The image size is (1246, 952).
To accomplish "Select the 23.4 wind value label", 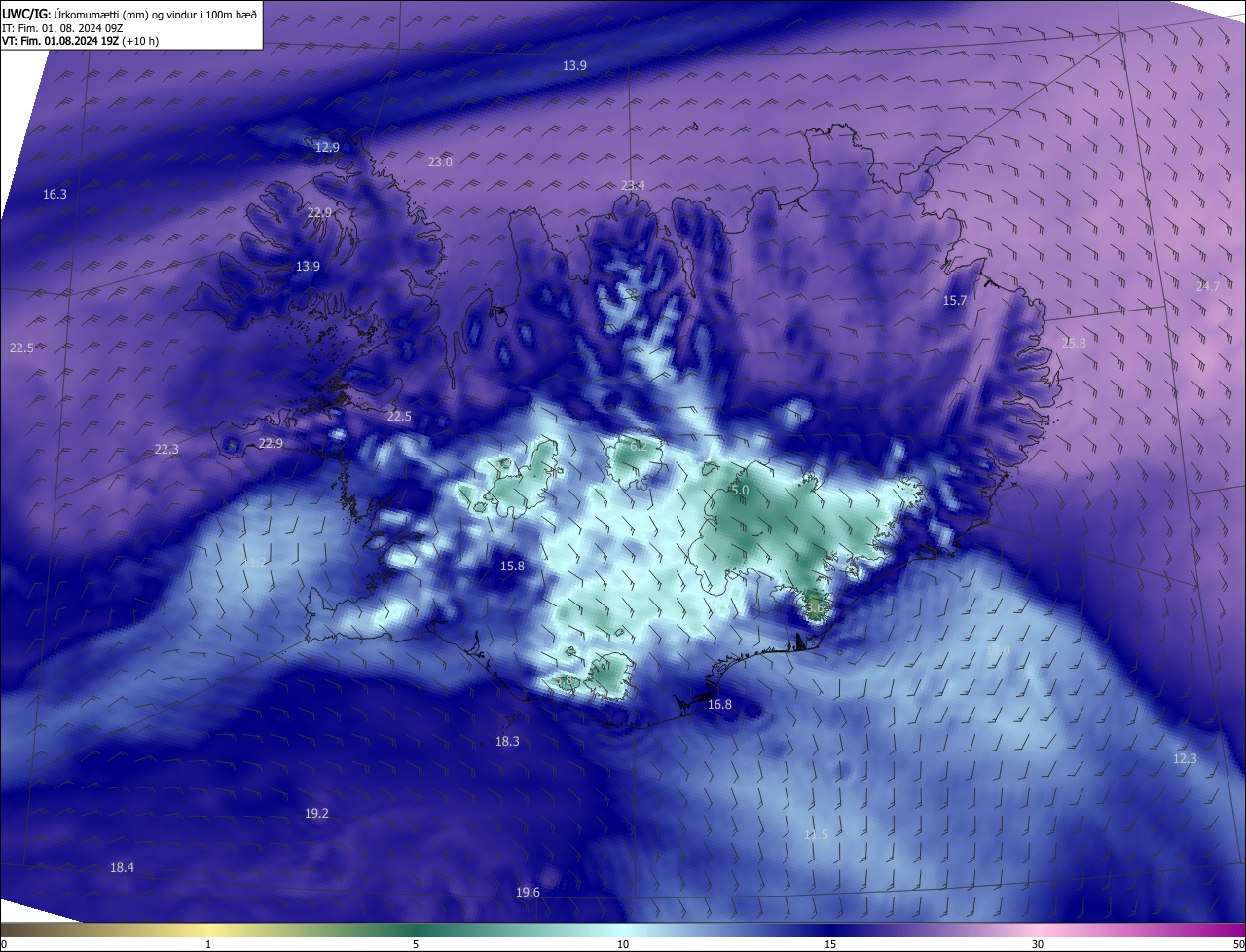I will [633, 186].
